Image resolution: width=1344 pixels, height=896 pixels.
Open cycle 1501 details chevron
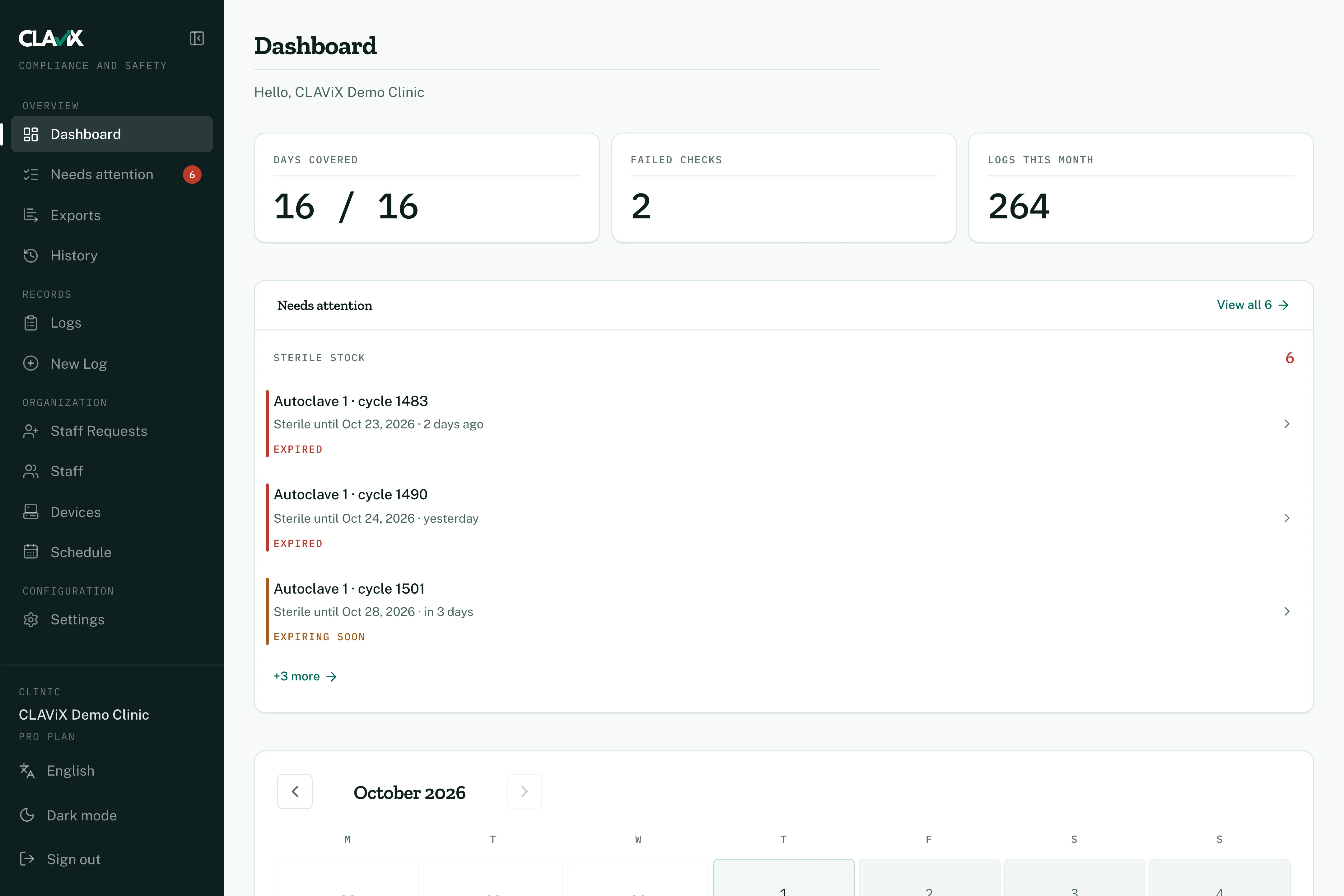(1287, 611)
